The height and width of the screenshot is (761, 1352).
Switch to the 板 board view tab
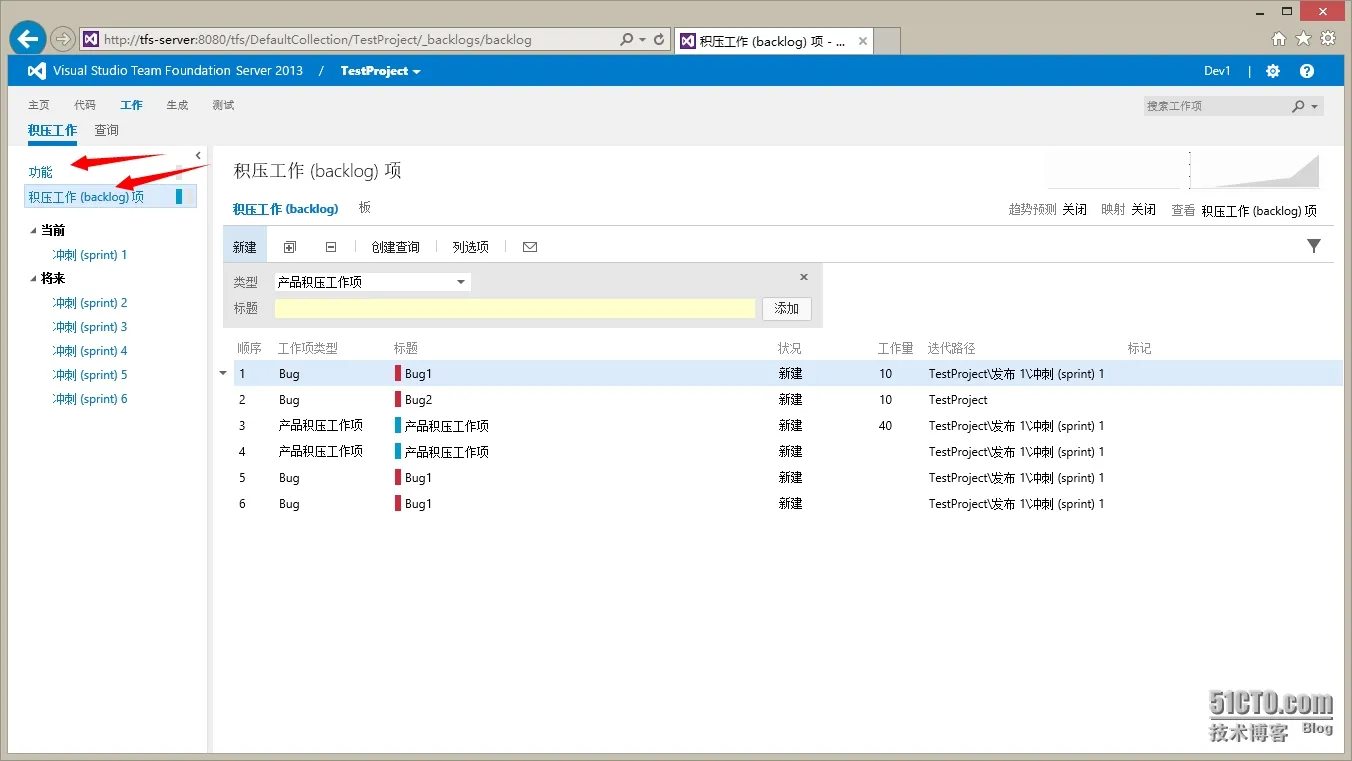click(365, 208)
